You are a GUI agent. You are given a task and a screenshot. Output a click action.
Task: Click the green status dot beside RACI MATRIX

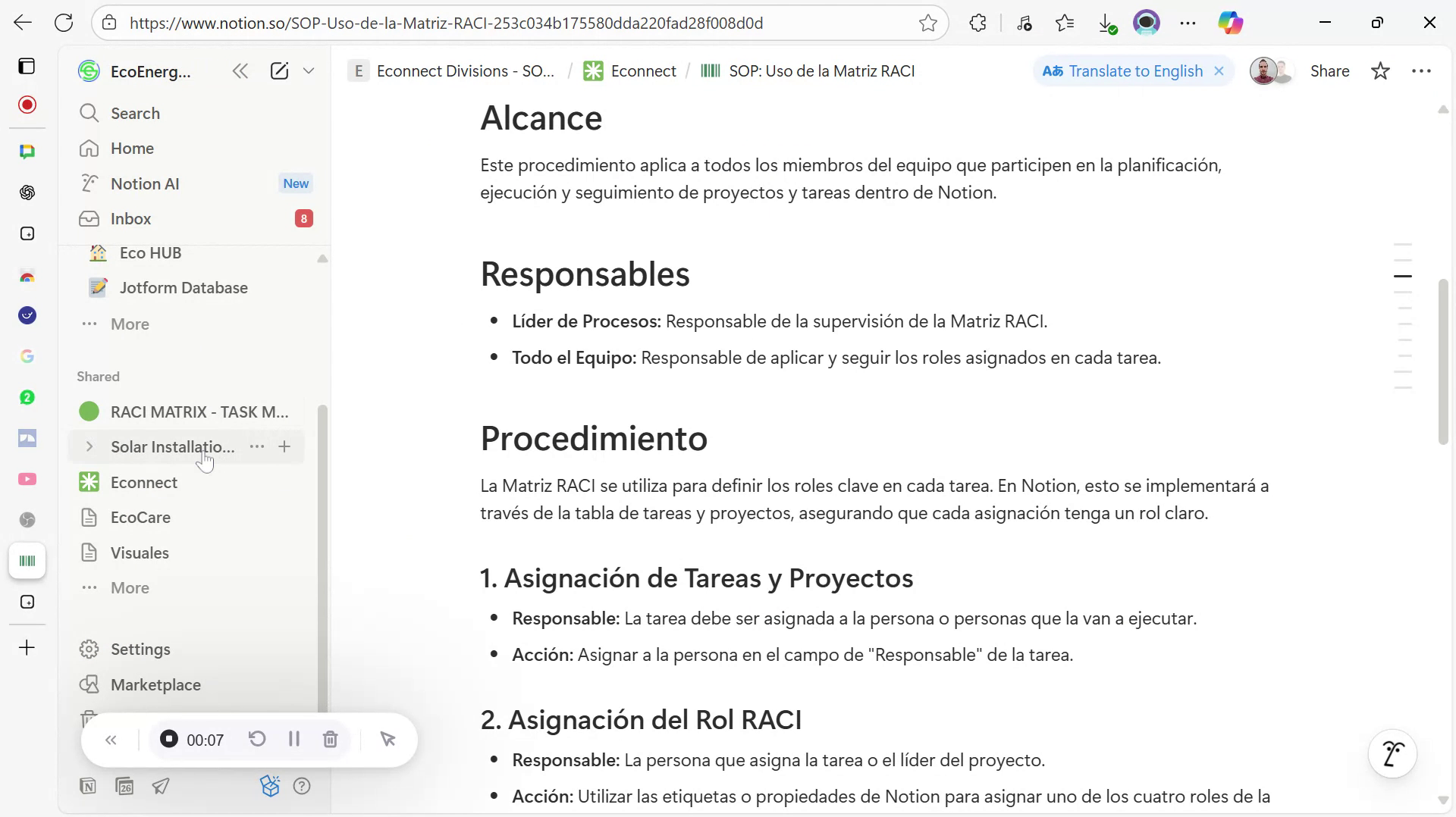pyautogui.click(x=89, y=412)
